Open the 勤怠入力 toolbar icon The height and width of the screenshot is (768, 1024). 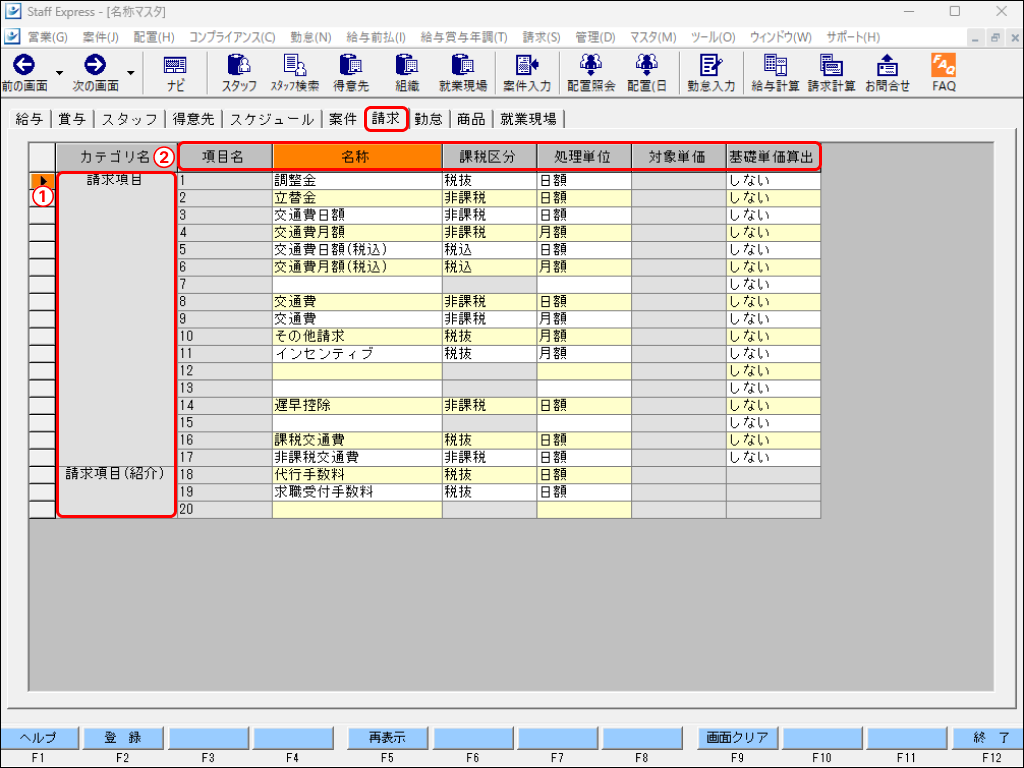click(x=711, y=65)
